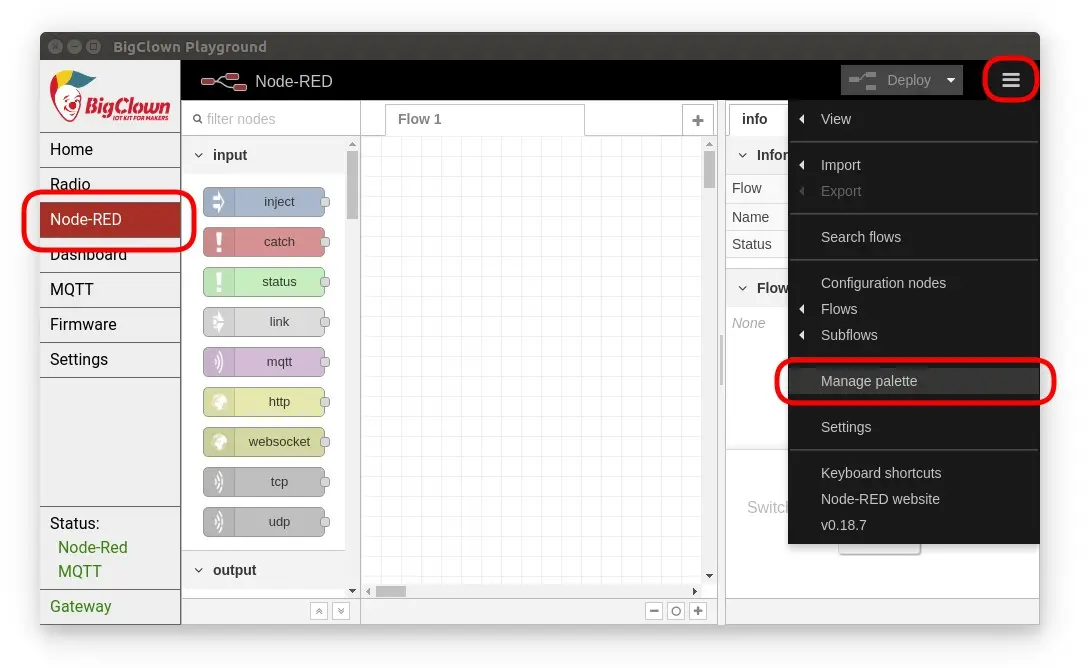Click palette scrollbar down arrow
Image resolution: width=1088 pixels, height=668 pixels.
point(352,591)
